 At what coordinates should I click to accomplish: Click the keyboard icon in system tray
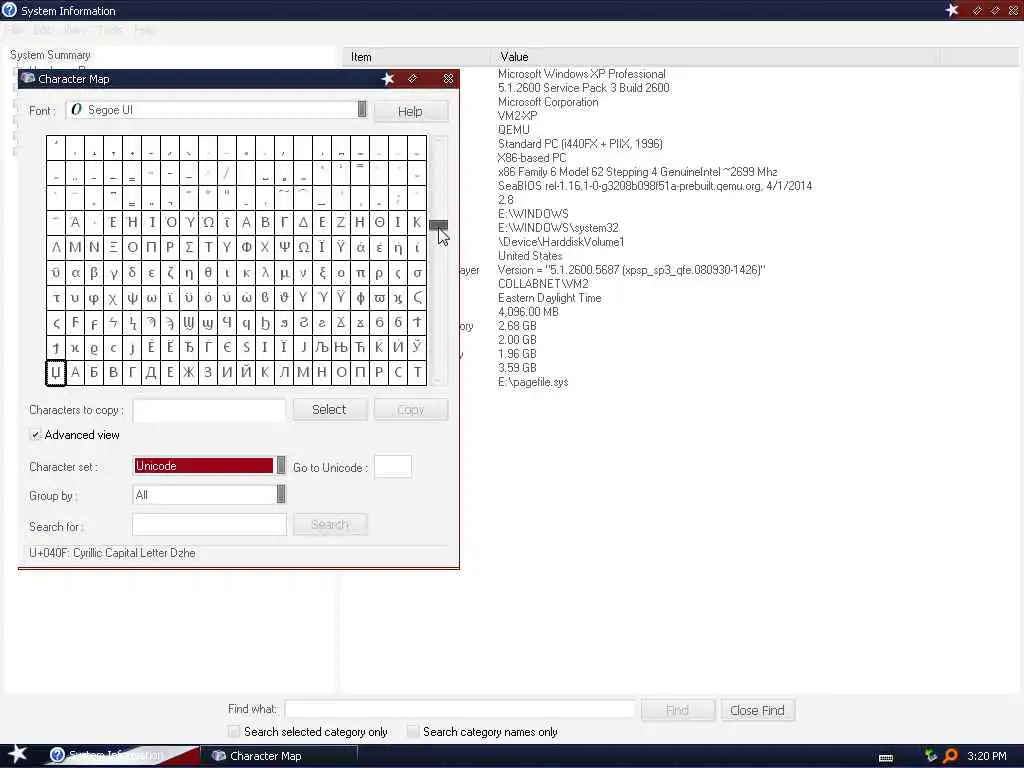tap(886, 758)
